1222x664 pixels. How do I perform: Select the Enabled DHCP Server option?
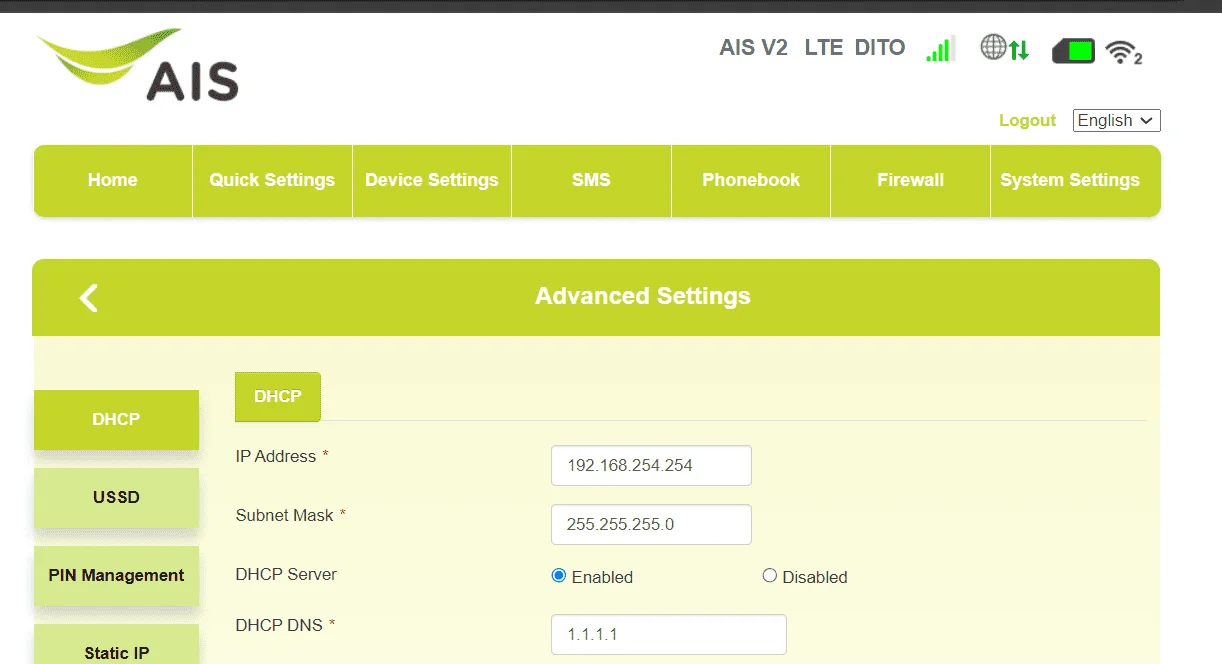tap(559, 576)
